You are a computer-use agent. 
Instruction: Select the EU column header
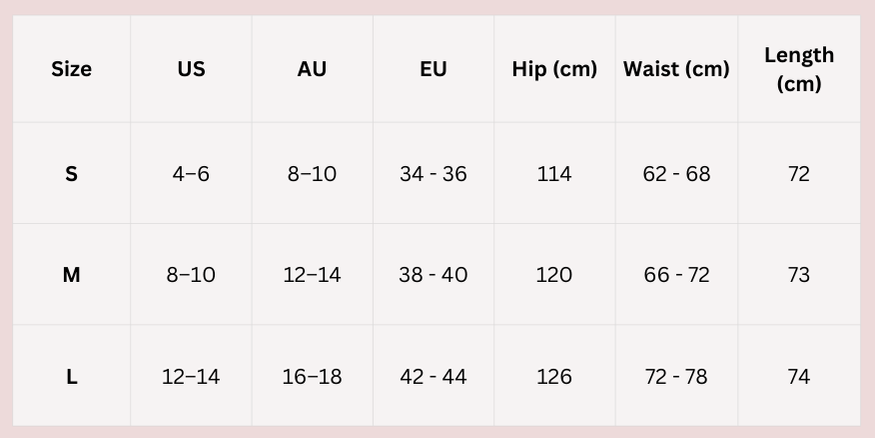click(433, 69)
